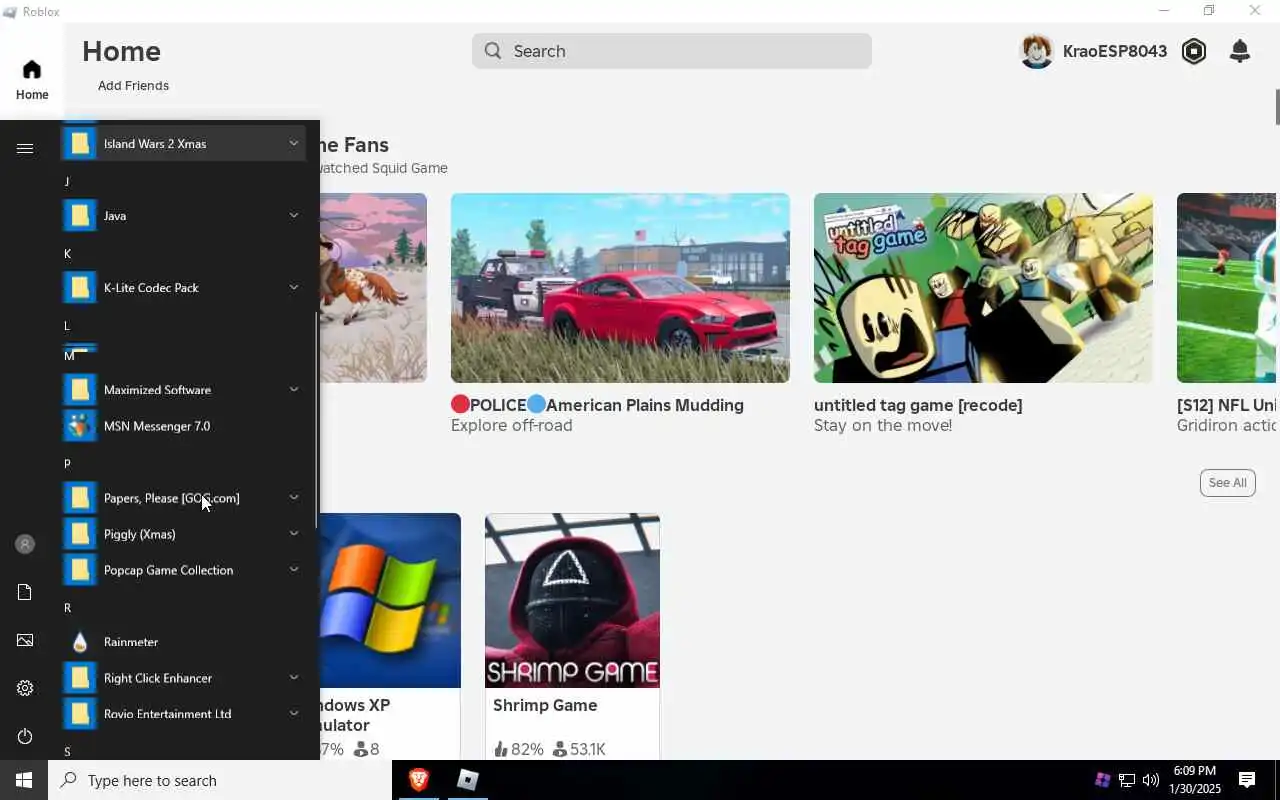Launch the Rainmeter app icon
The image size is (1280, 800).
coord(80,642)
